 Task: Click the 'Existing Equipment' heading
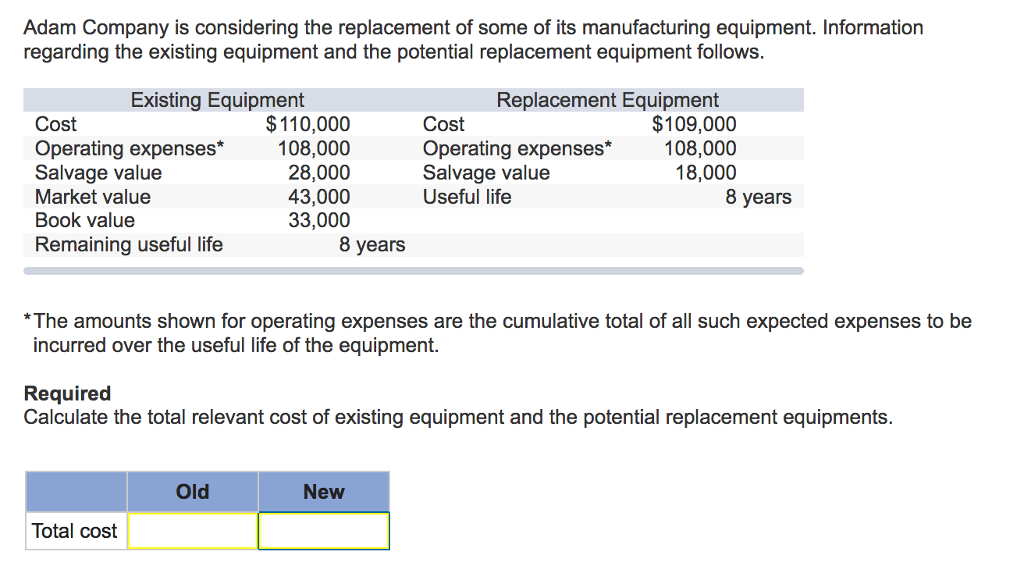tap(217, 100)
